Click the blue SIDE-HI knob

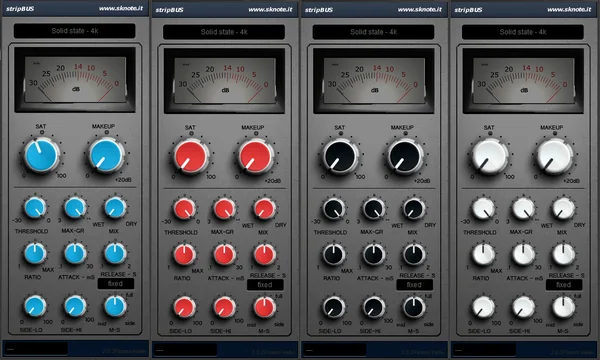(75, 306)
